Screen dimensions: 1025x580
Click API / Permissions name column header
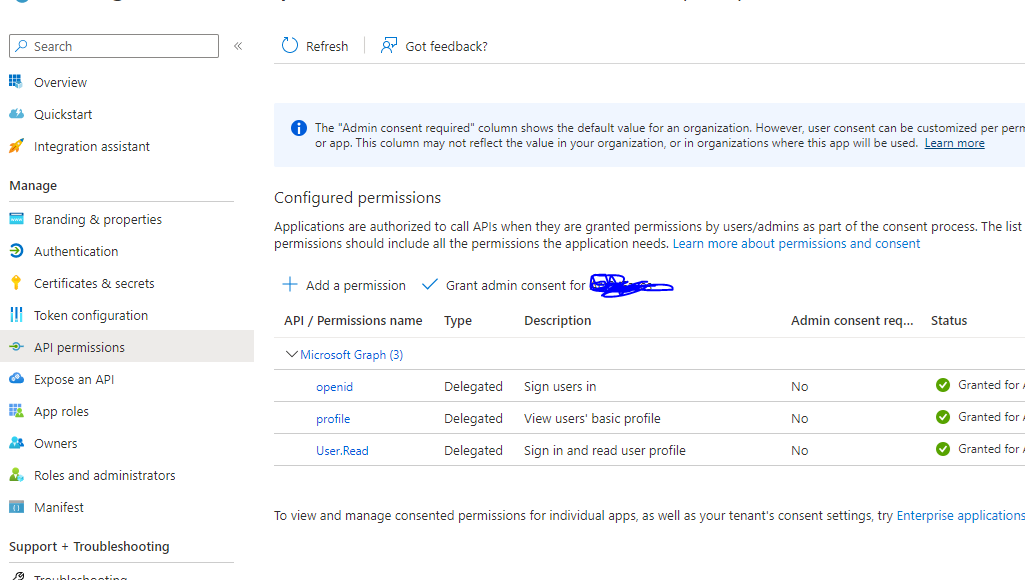(353, 320)
